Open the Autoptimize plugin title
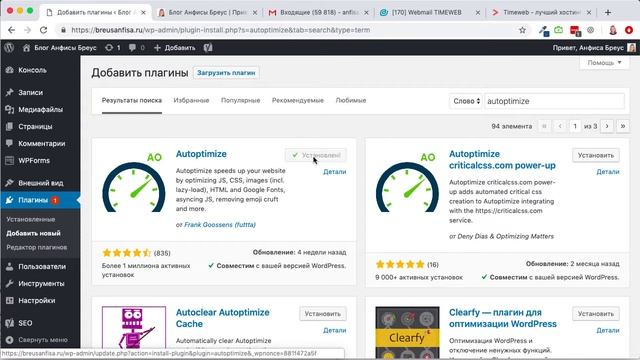640x360 pixels. click(x=201, y=154)
